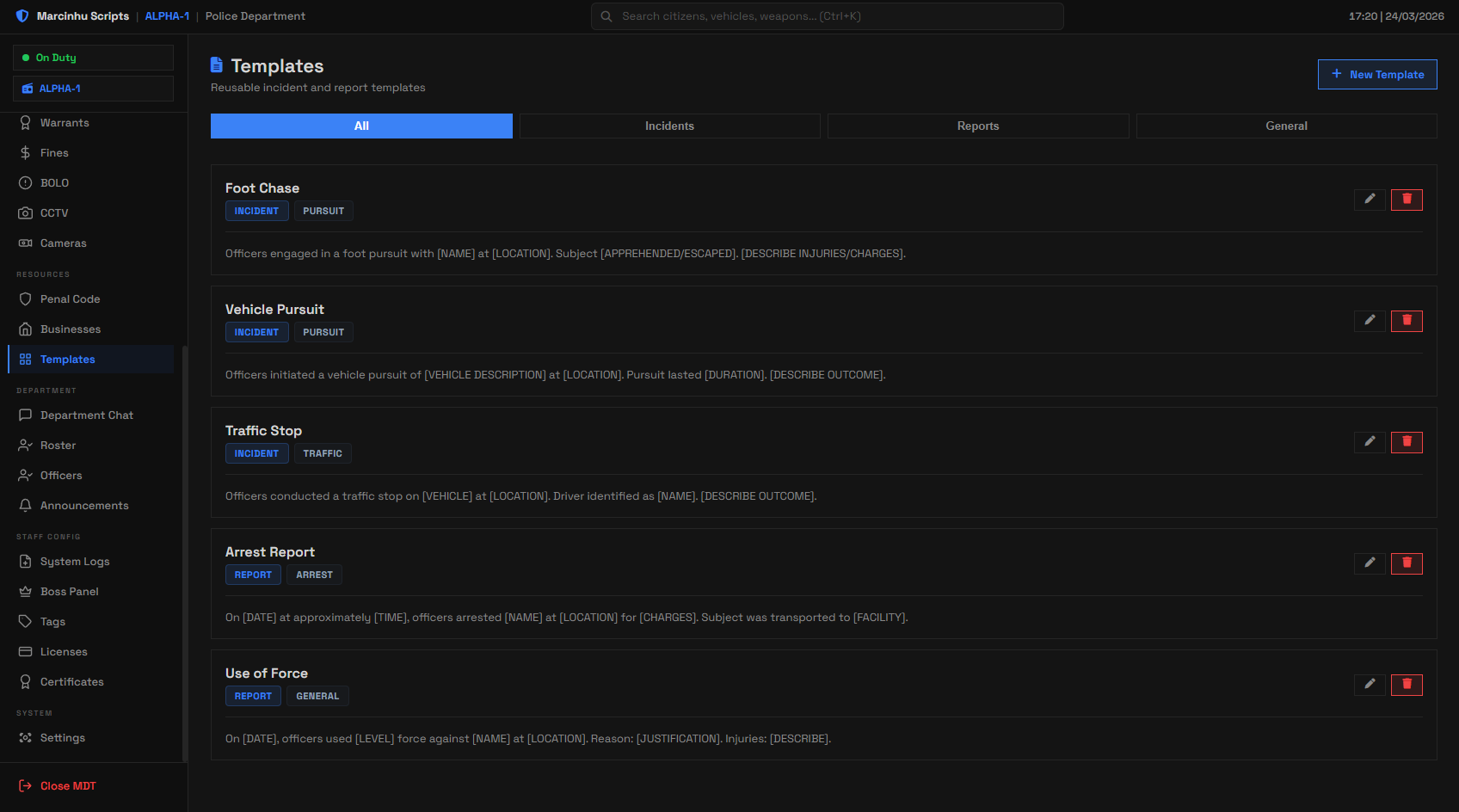Go to the BOLO section

[91, 183]
